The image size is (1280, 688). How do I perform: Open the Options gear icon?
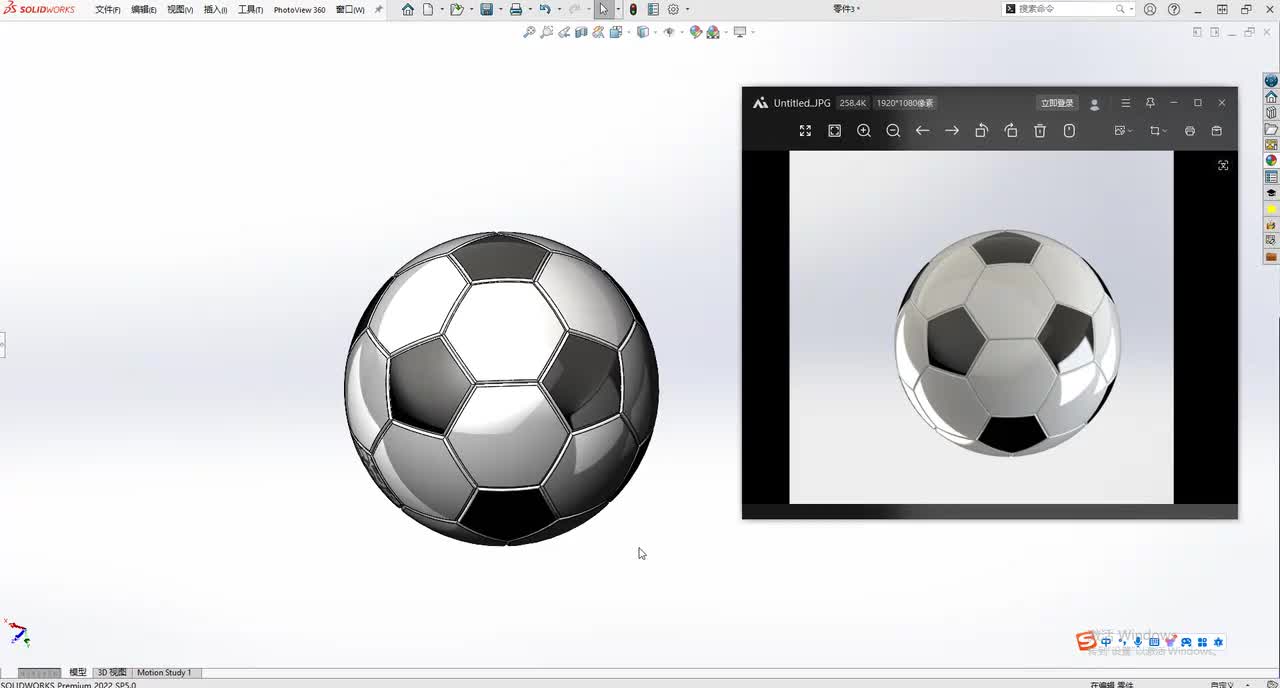click(x=673, y=10)
